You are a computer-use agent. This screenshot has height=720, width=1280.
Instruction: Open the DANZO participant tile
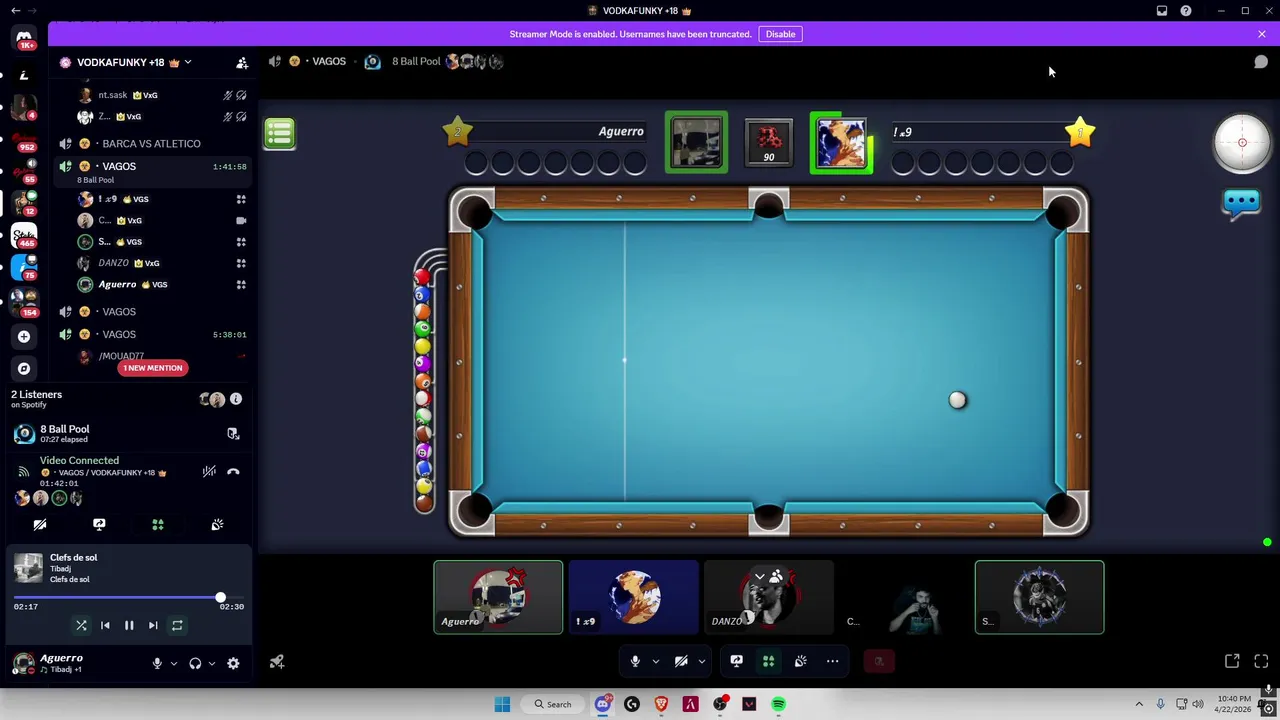(x=768, y=597)
